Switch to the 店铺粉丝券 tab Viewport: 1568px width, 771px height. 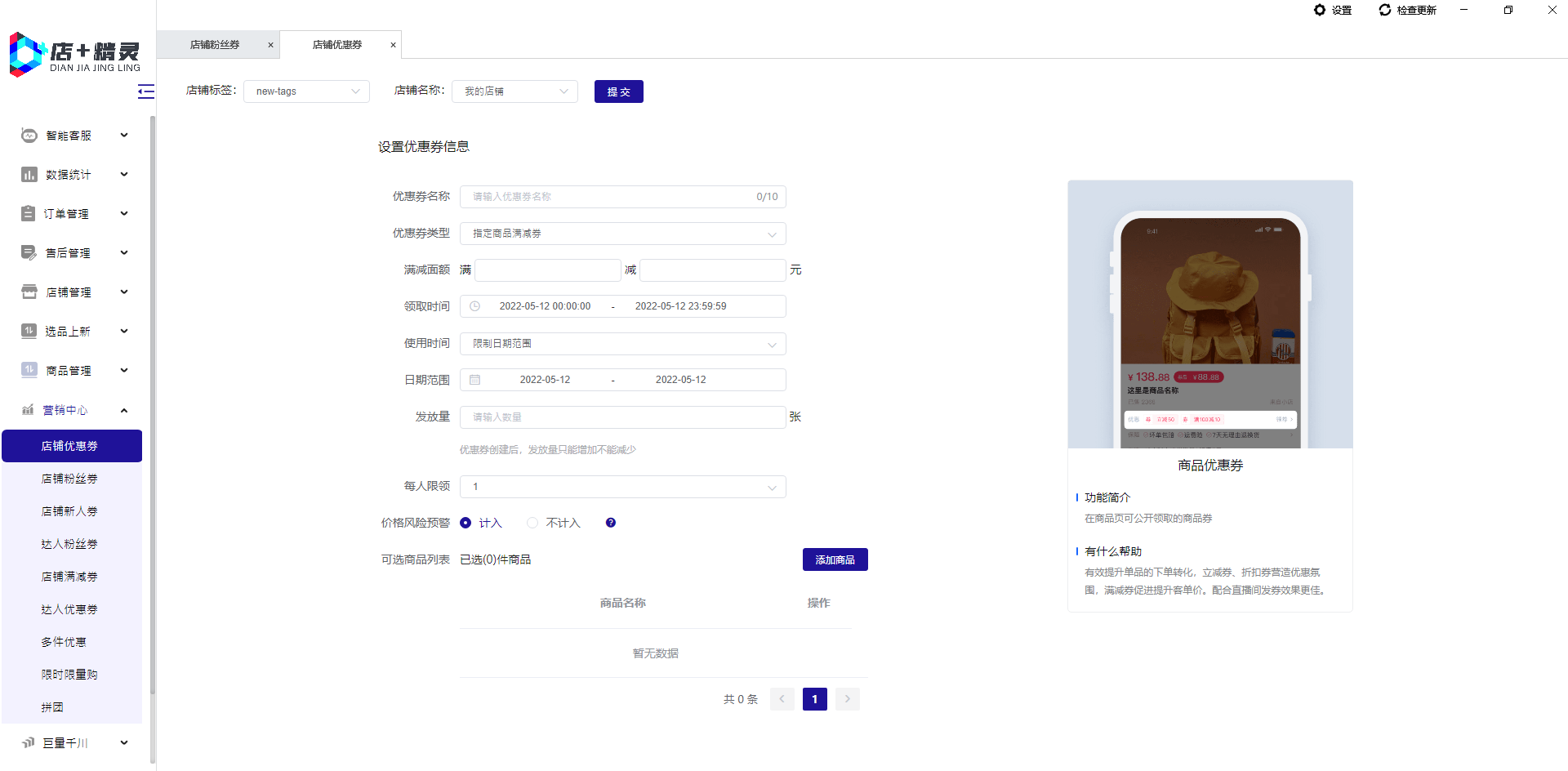pos(215,45)
